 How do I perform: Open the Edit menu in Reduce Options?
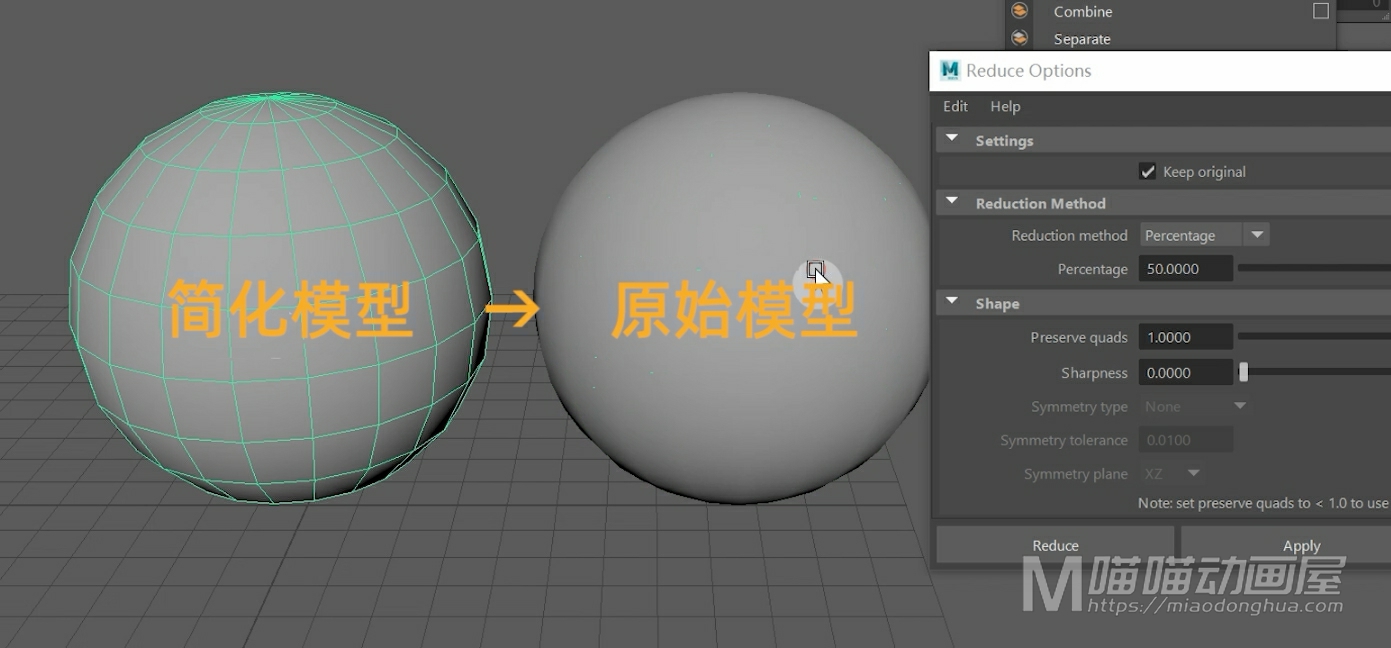pos(955,106)
